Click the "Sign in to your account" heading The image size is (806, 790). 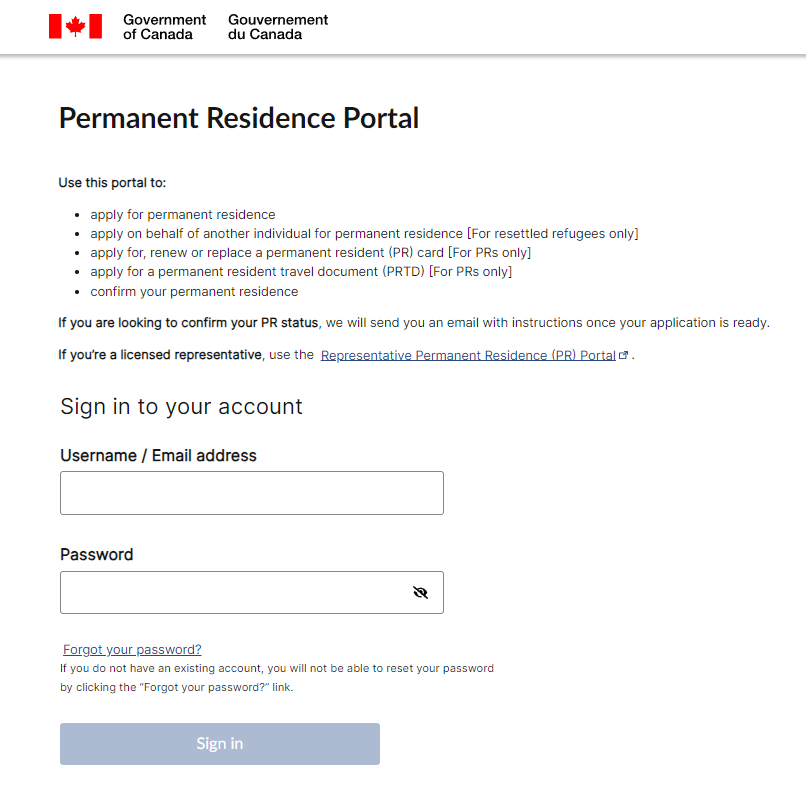[181, 407]
